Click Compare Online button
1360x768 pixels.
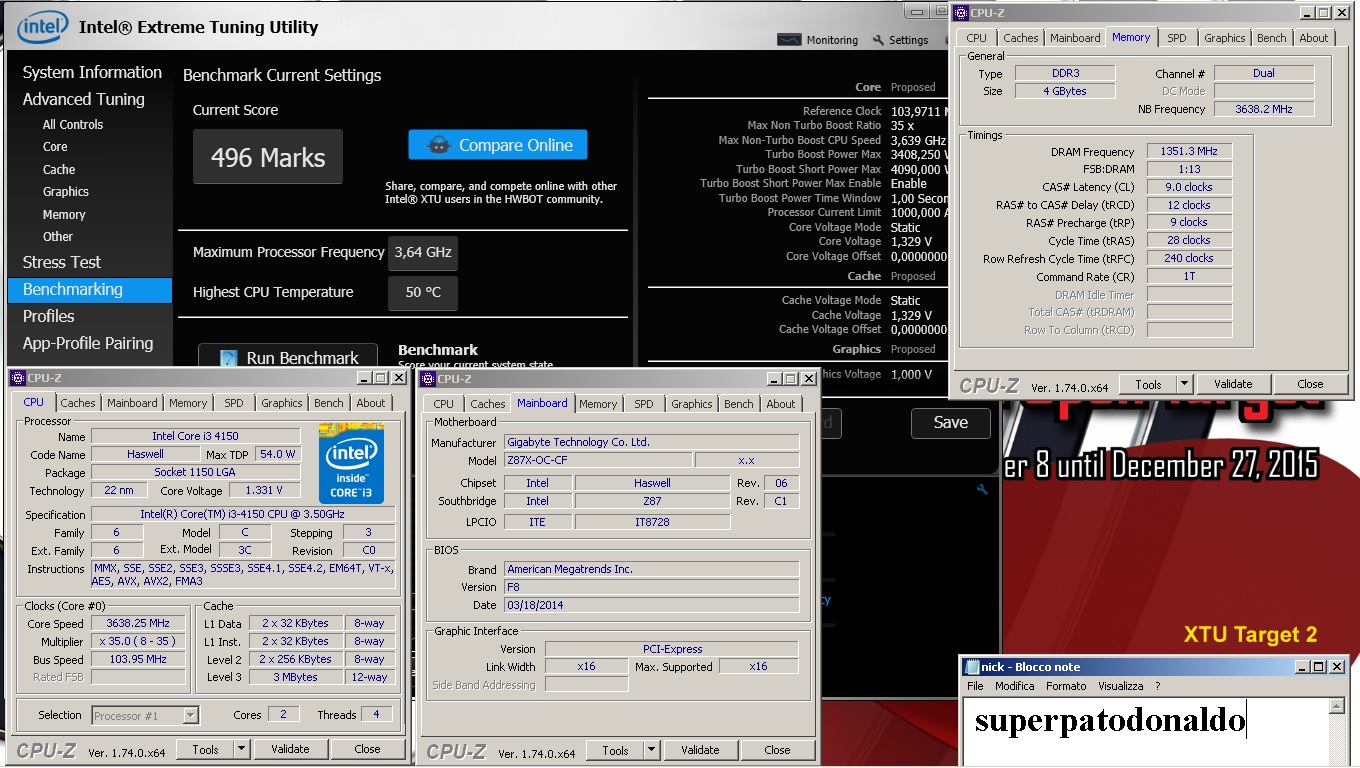pyautogui.click(x=497, y=145)
